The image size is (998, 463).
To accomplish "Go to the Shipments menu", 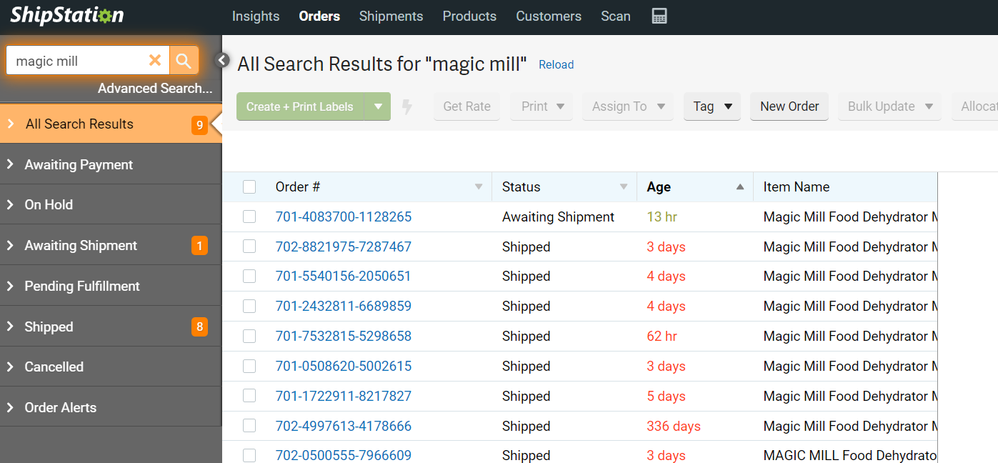I will pyautogui.click(x=391, y=16).
